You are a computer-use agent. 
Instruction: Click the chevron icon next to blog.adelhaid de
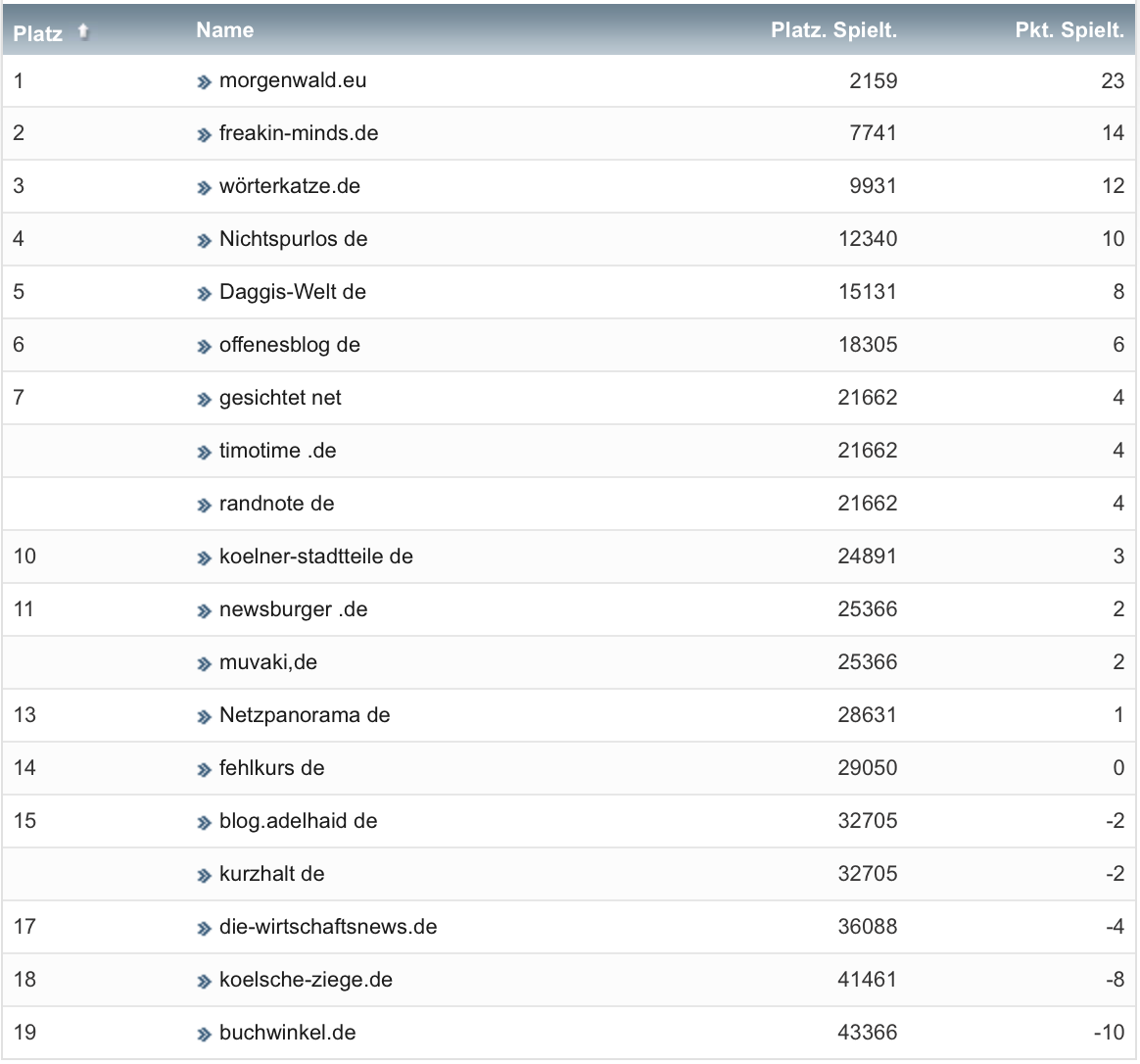click(x=204, y=823)
